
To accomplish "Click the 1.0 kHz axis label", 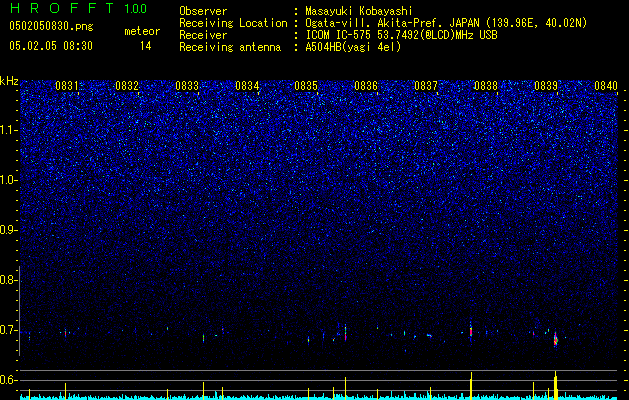I will [9, 180].
